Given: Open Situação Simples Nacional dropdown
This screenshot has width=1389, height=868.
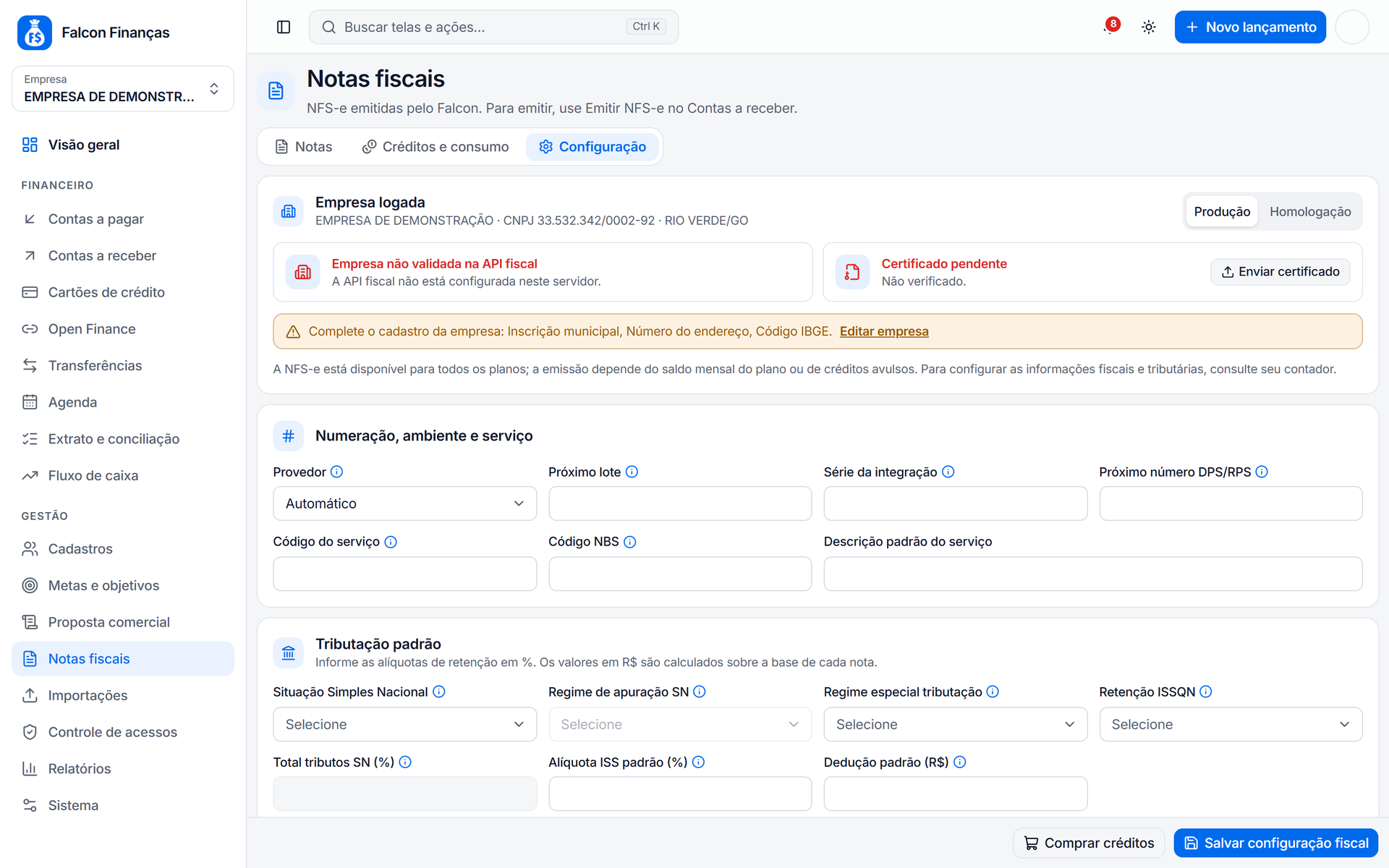Looking at the screenshot, I should [x=404, y=724].
